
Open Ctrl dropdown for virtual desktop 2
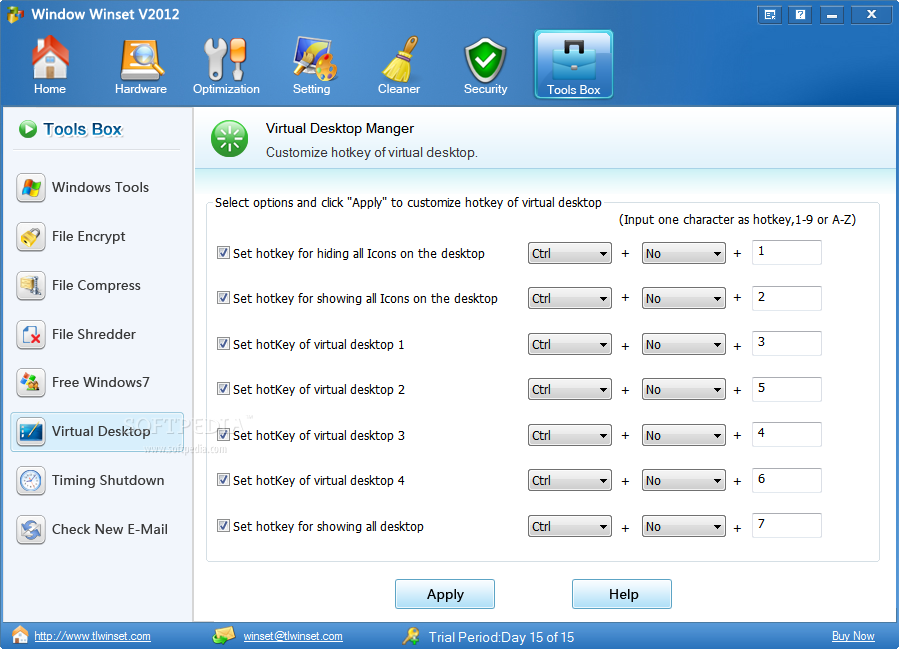click(569, 389)
